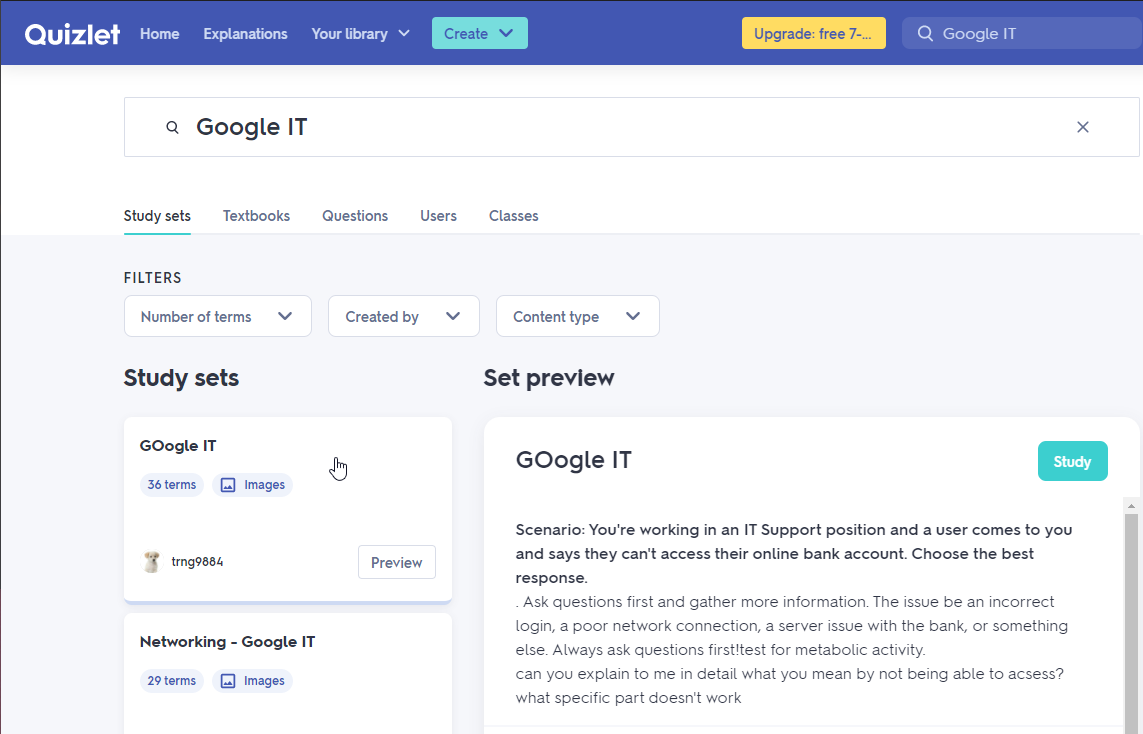Click the set preview scrollbar

click(1131, 600)
